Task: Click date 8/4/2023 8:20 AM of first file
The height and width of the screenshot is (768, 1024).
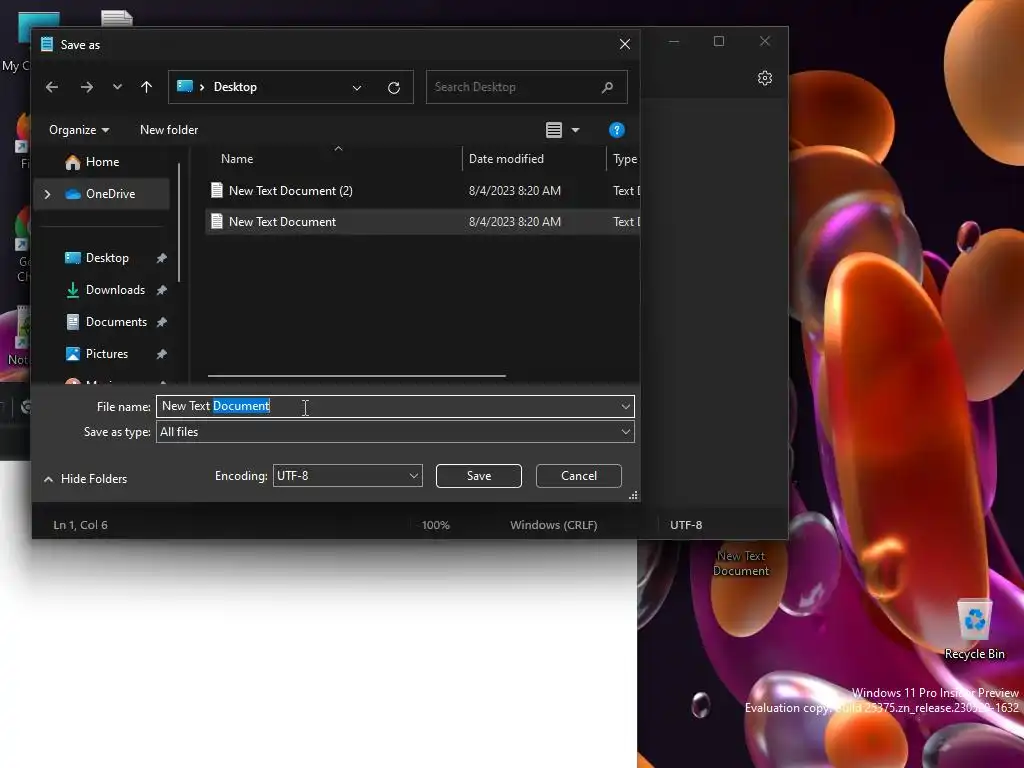Action: pos(515,191)
